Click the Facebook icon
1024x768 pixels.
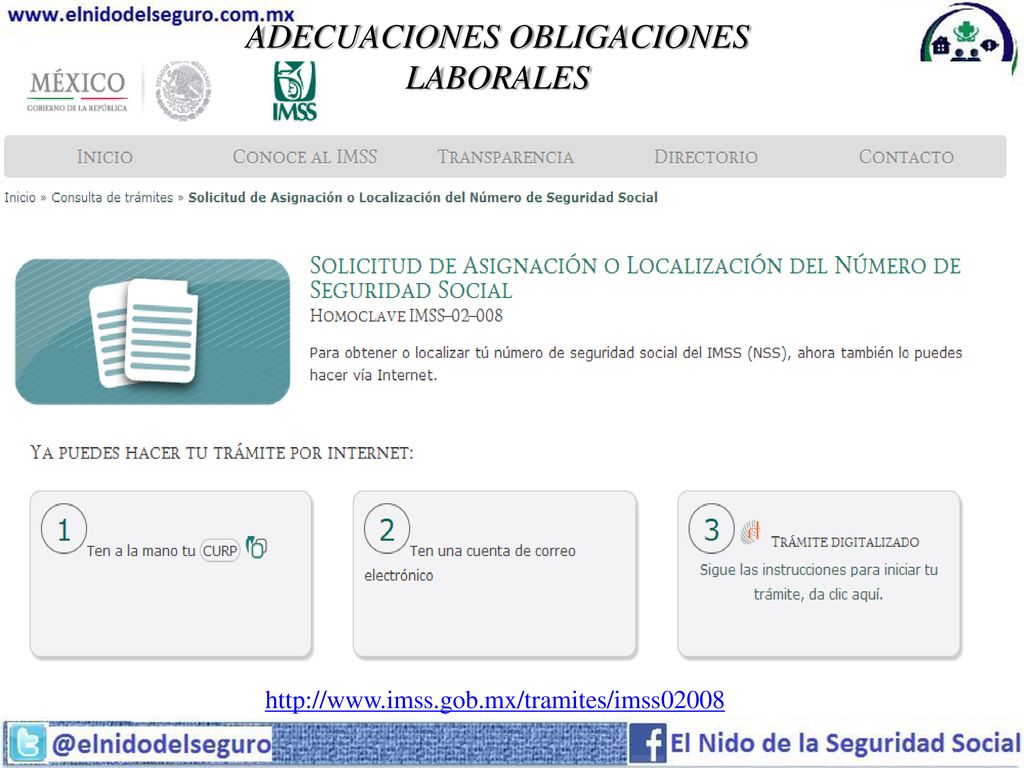[x=647, y=743]
